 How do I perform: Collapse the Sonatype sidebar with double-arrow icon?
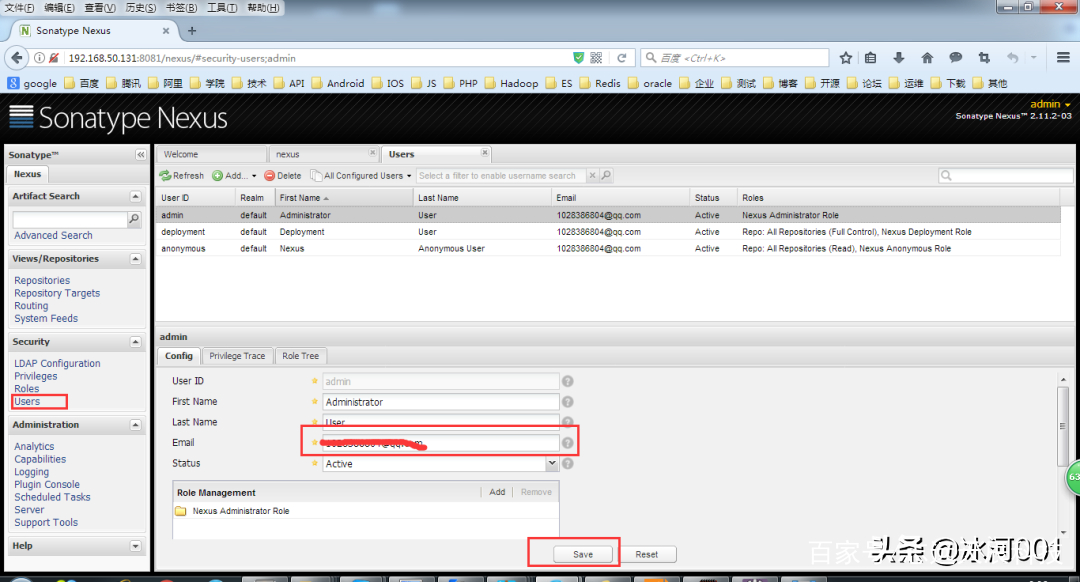coord(141,155)
